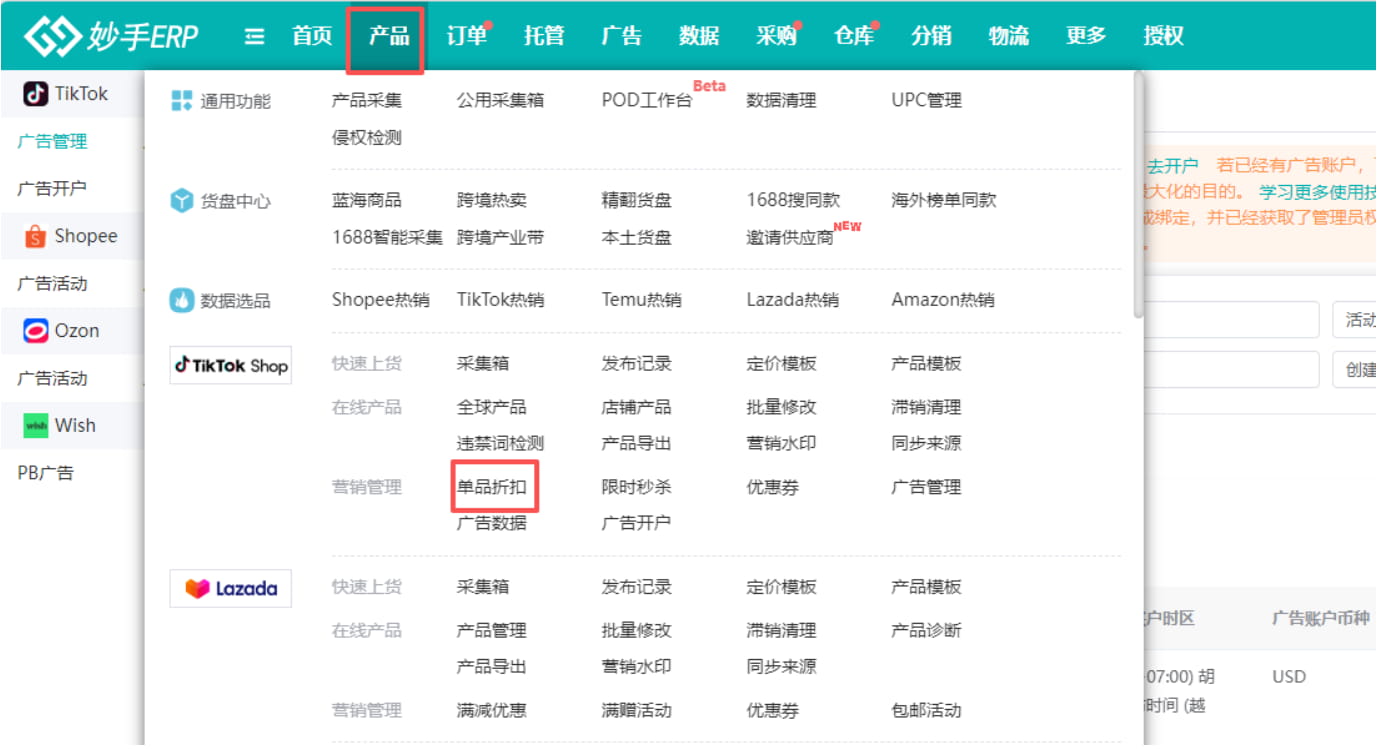Click the 货盘中心 cube icon
1380x749 pixels.
click(x=181, y=201)
